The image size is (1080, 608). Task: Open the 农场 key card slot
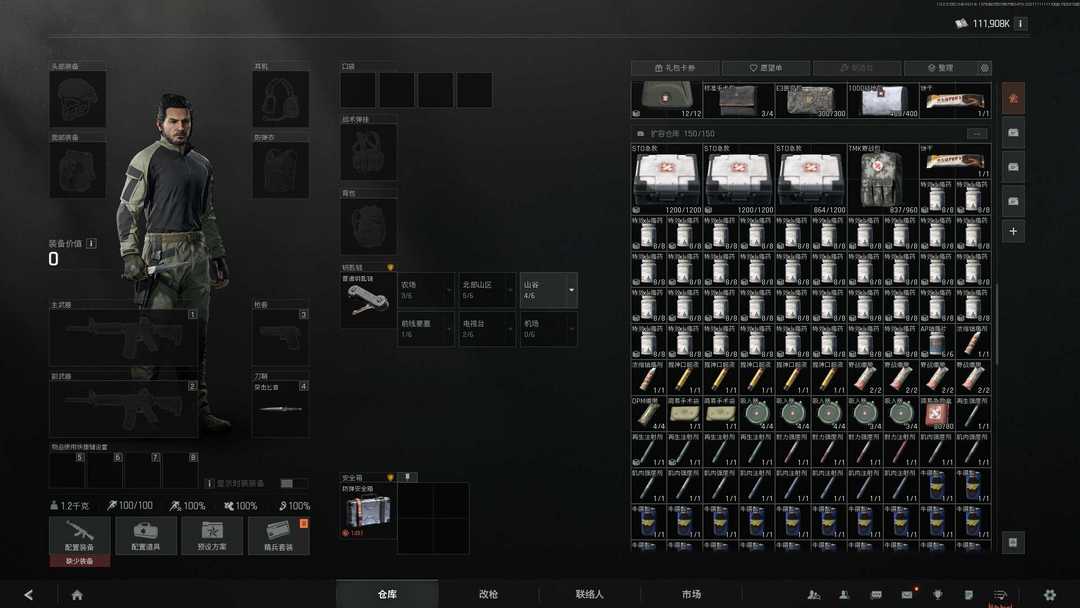click(426, 290)
